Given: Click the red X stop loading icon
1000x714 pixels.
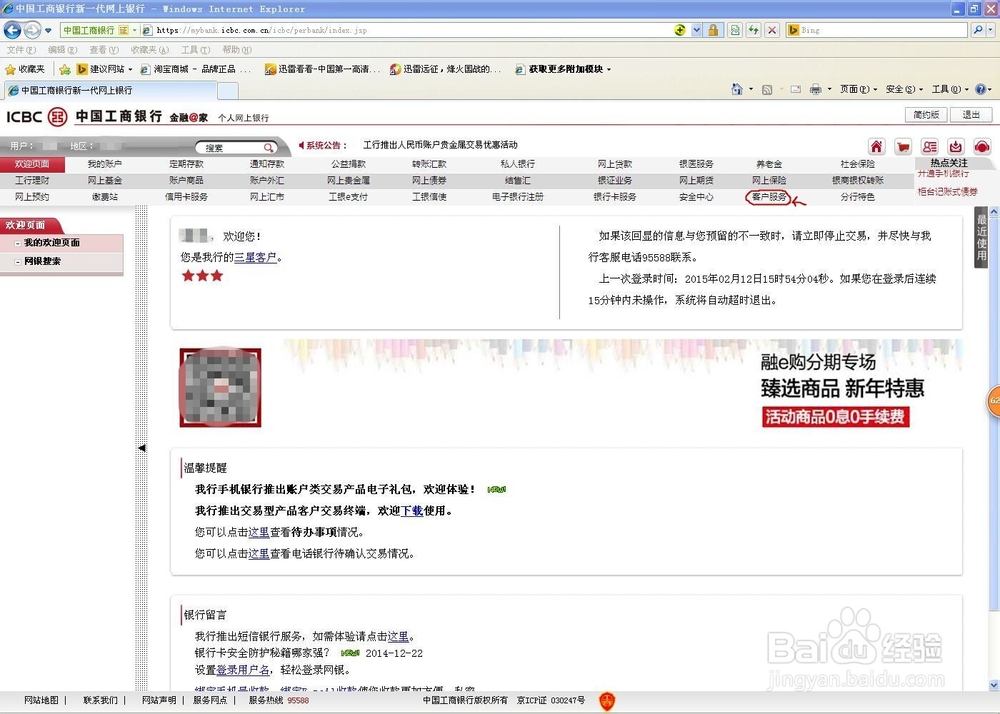Looking at the screenshot, I should [x=772, y=30].
